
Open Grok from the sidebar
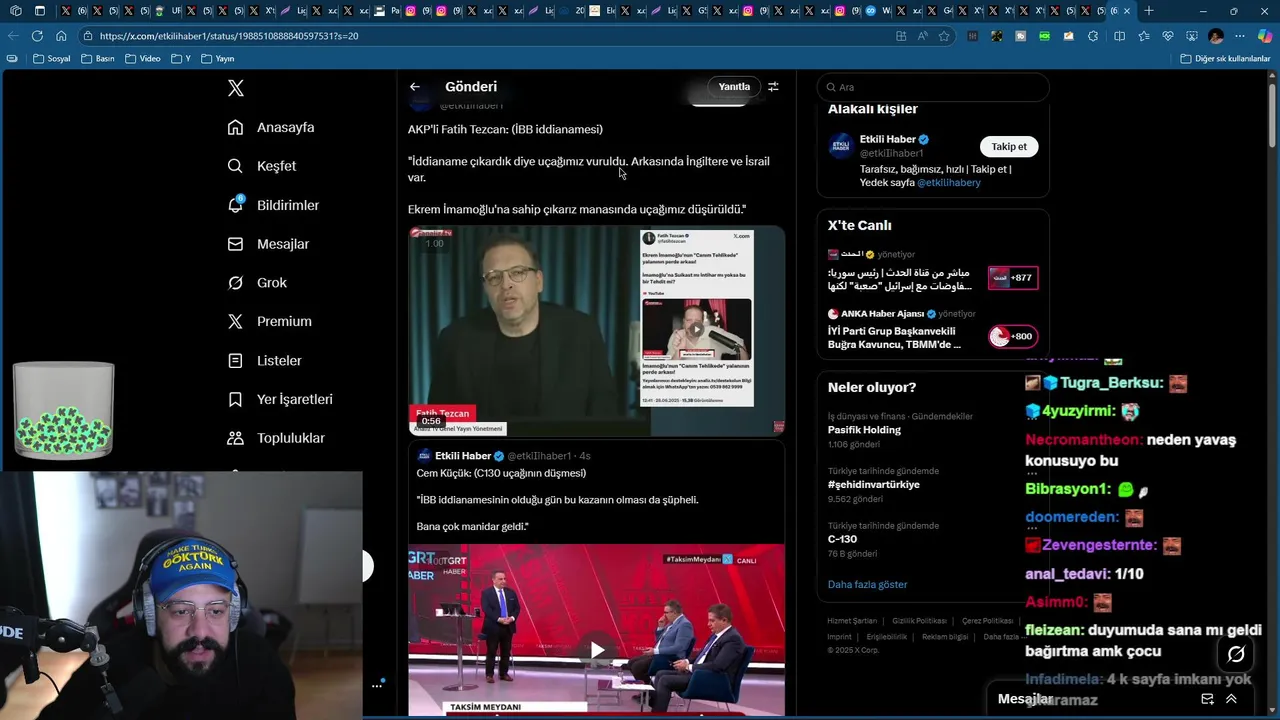(257, 283)
